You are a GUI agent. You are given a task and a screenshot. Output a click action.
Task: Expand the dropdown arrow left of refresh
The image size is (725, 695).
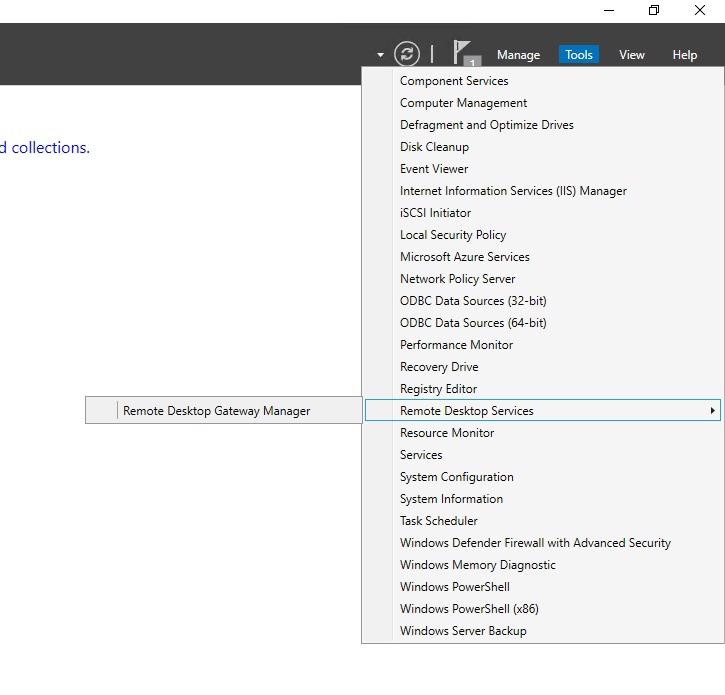(x=380, y=55)
